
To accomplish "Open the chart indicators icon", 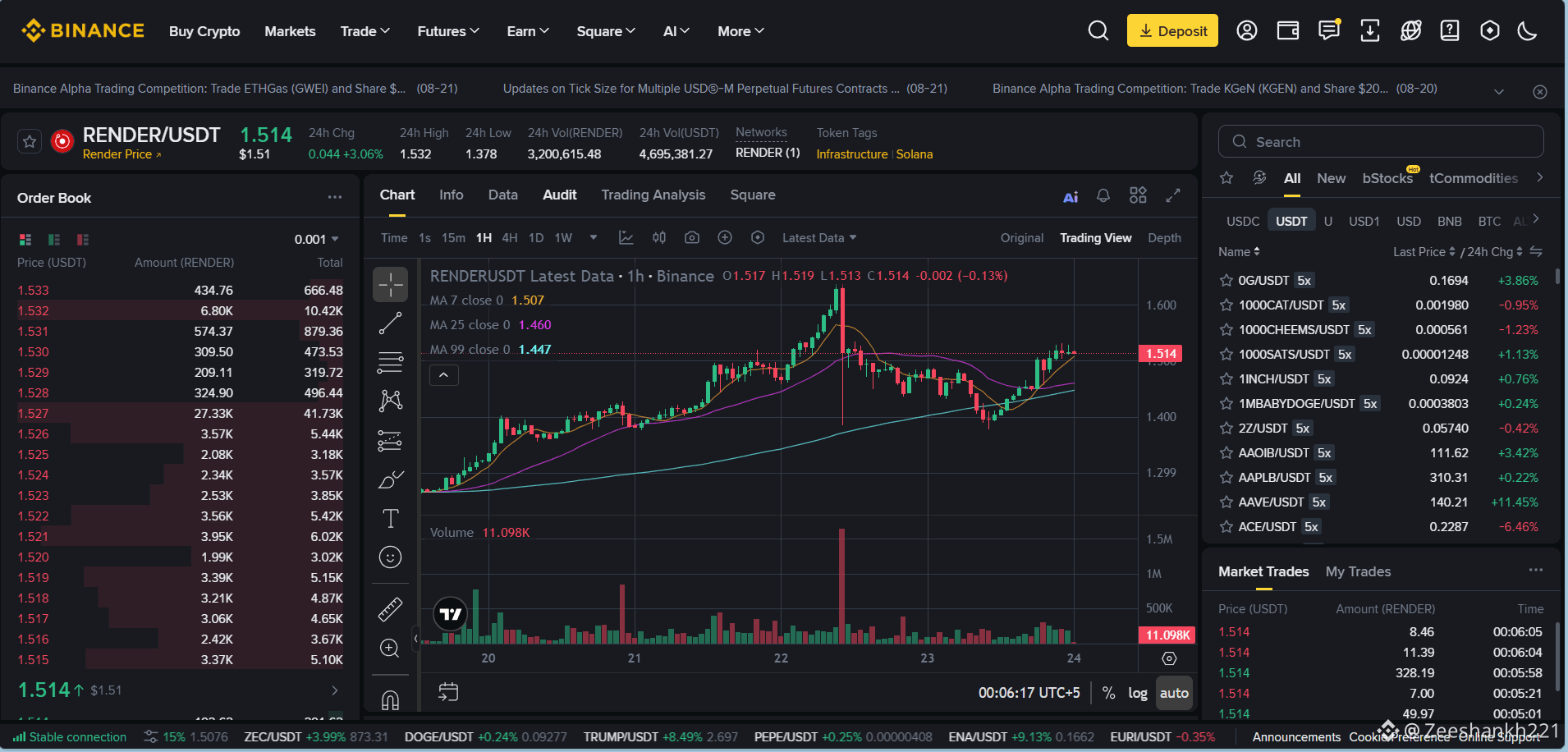I will point(626,237).
